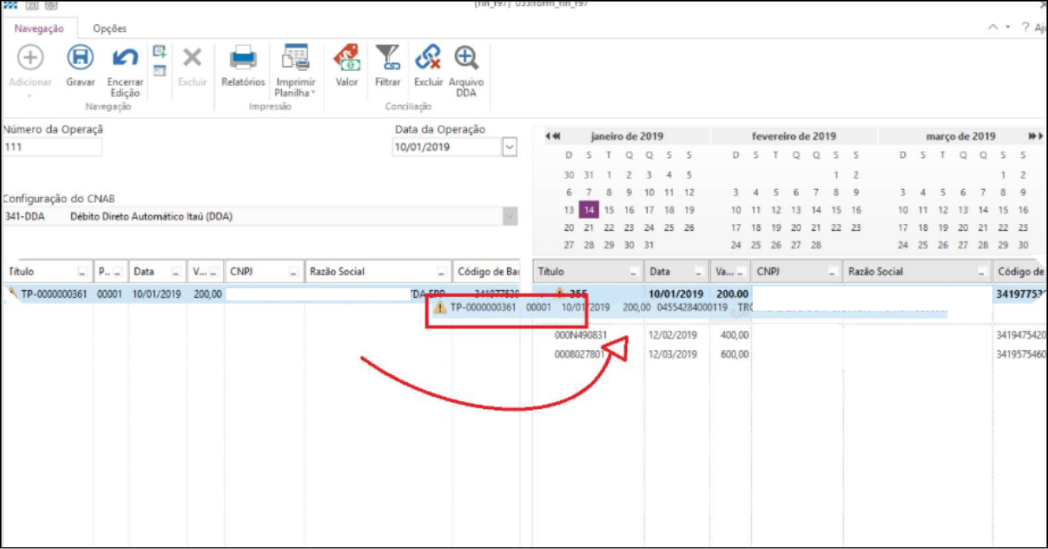Click the Filtrar funnel icon
Screen dimensions: 1048x549
tap(388, 58)
